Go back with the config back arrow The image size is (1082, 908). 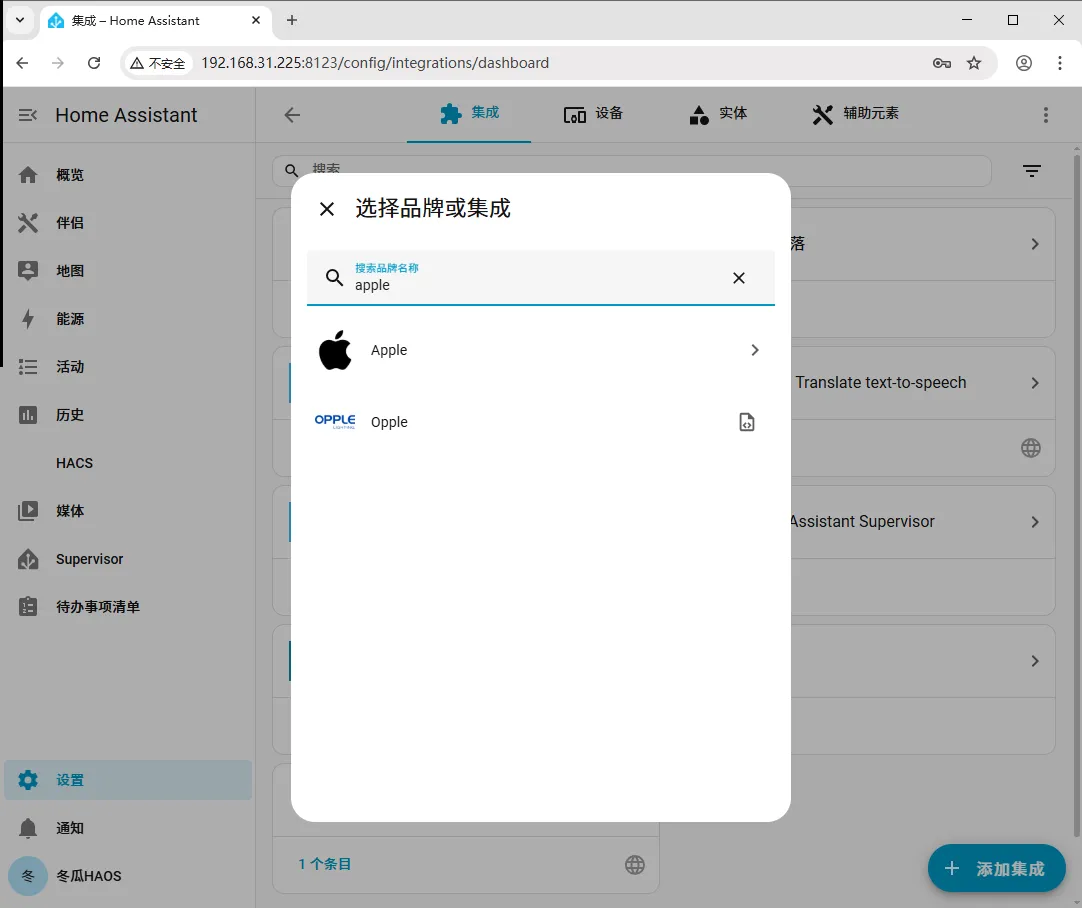[x=292, y=115]
